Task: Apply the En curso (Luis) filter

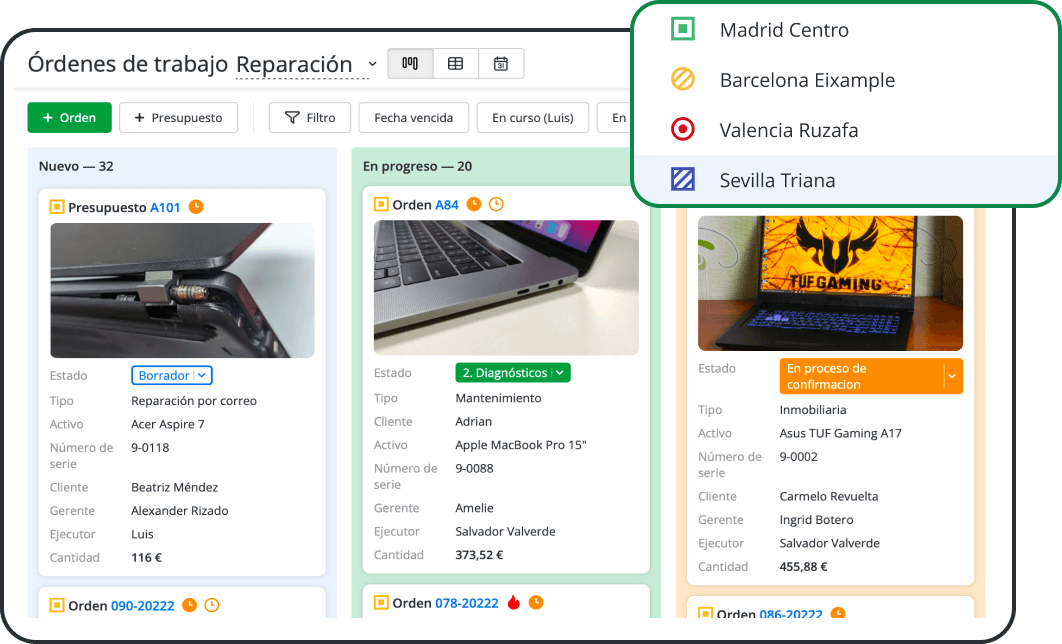Action: (533, 118)
